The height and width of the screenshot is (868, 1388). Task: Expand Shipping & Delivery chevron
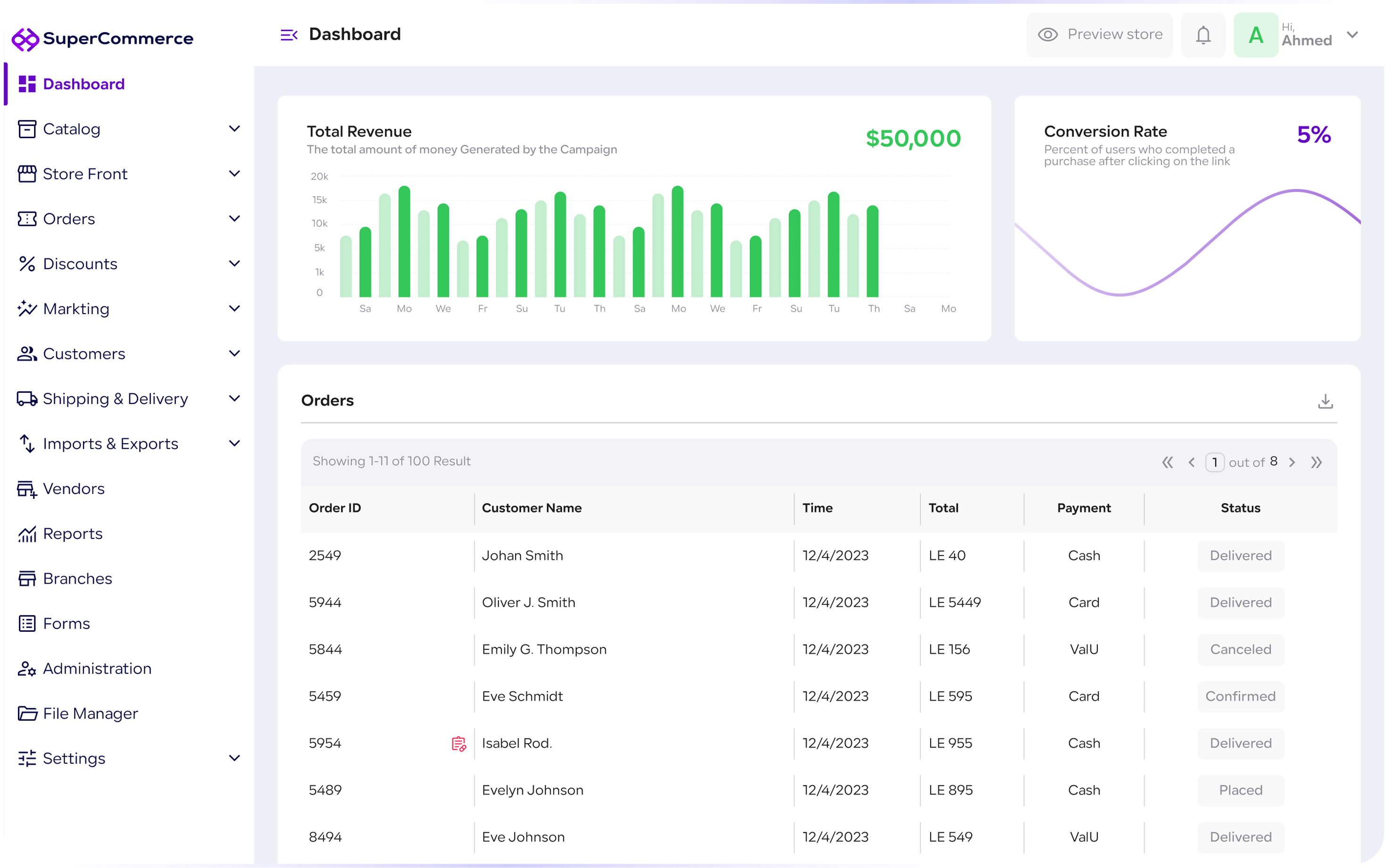coord(234,398)
